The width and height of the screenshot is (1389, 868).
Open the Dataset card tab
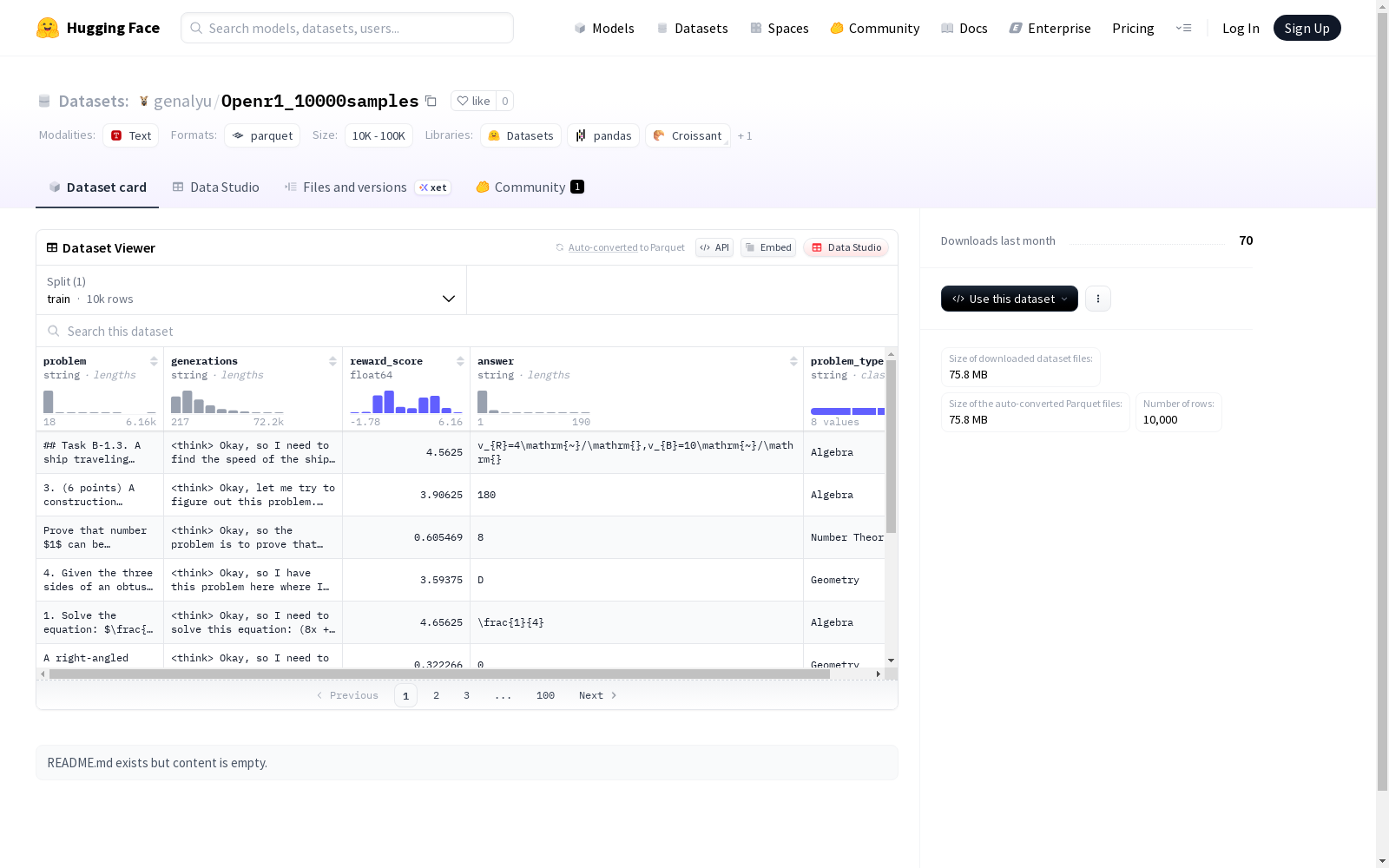pyautogui.click(x=97, y=187)
